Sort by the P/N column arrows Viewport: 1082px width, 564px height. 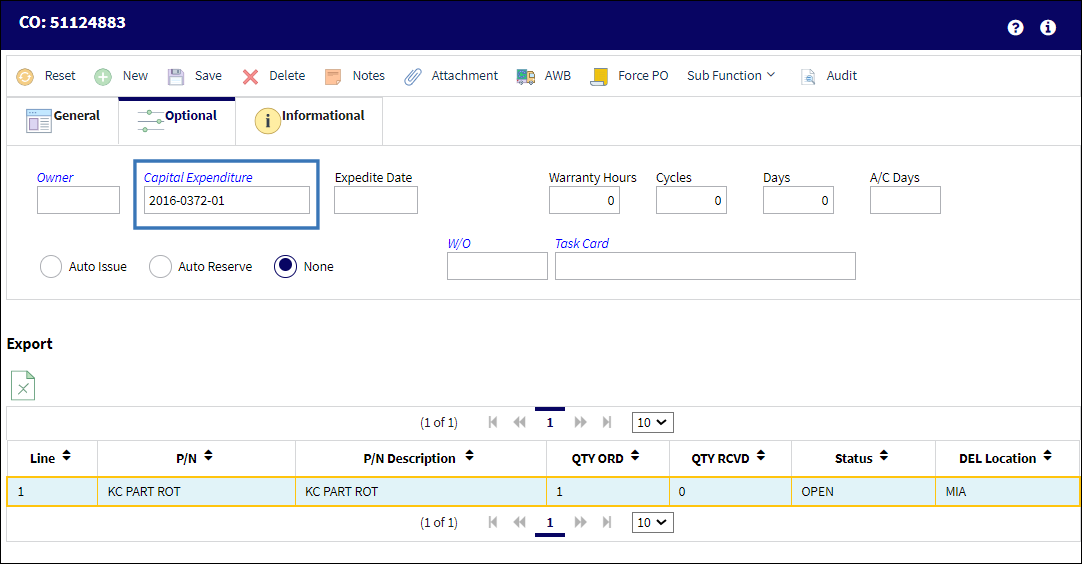click(208, 456)
